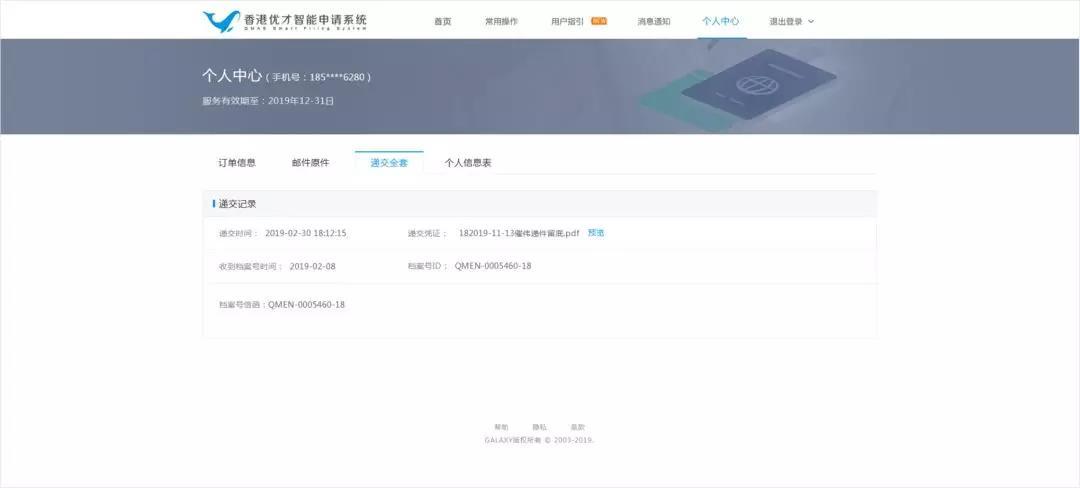Click the 预览 link beside the PDF
The width and height of the screenshot is (1080, 488).
pos(596,233)
